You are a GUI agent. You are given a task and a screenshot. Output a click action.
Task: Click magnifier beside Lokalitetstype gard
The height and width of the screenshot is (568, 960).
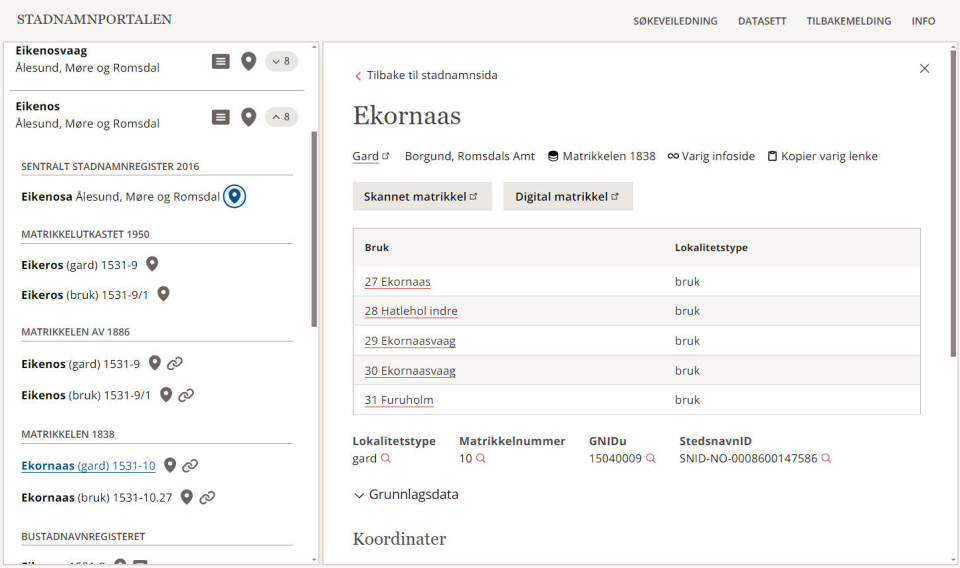(x=386, y=459)
